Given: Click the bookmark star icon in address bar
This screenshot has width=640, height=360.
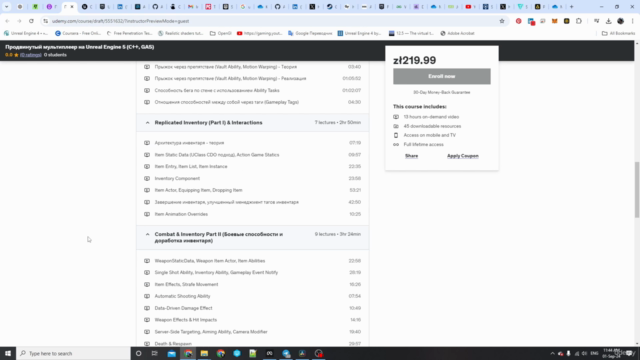Looking at the screenshot, I should [502, 21].
